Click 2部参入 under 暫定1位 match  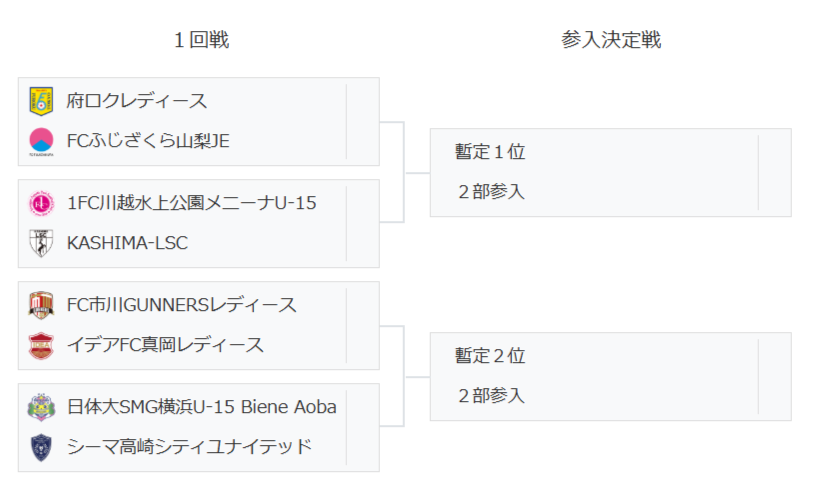[490, 192]
